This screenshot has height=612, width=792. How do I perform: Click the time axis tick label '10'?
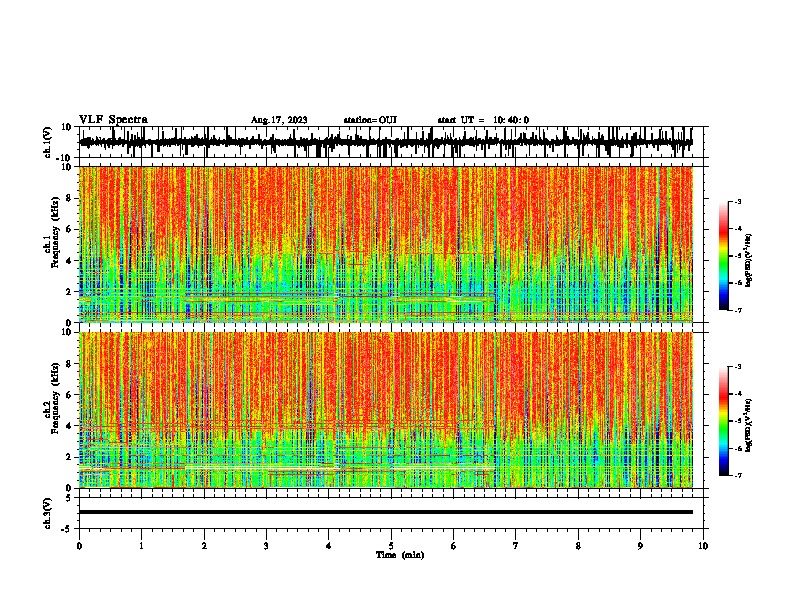pos(703,546)
